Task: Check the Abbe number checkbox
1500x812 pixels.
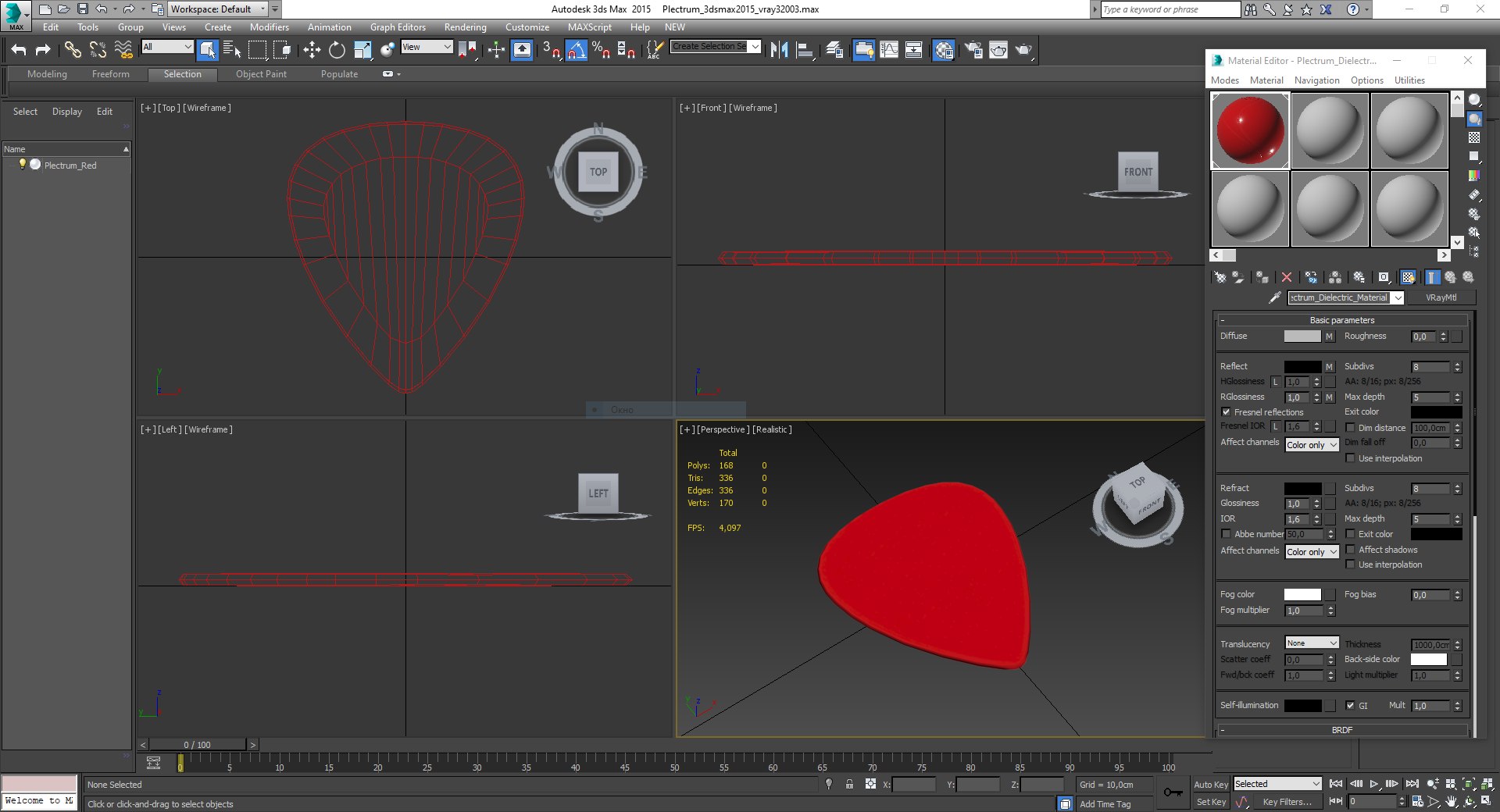Action: point(1226,534)
